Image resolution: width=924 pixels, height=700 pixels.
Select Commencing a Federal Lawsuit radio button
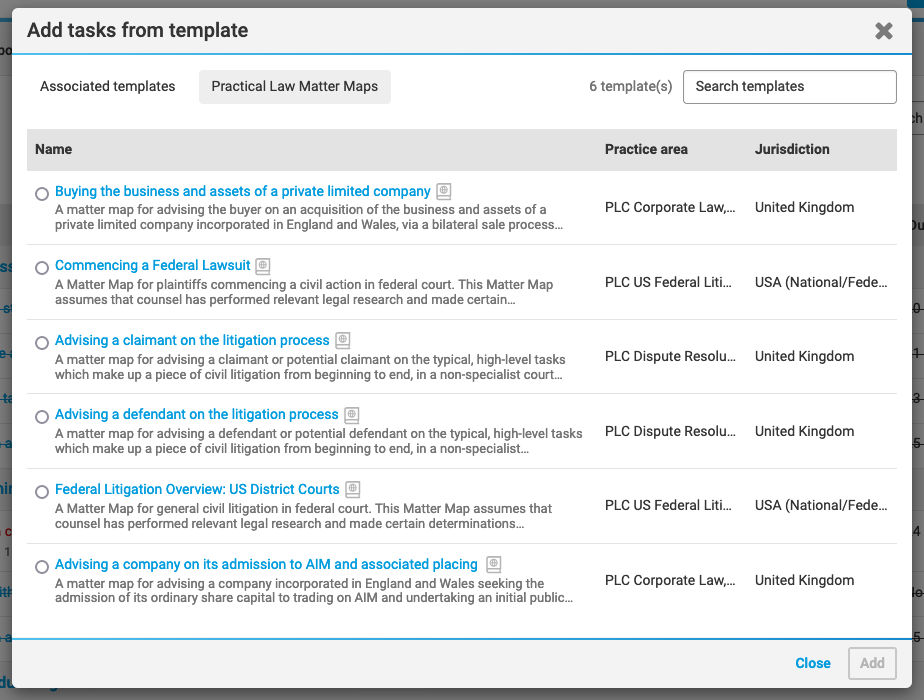[x=42, y=268]
